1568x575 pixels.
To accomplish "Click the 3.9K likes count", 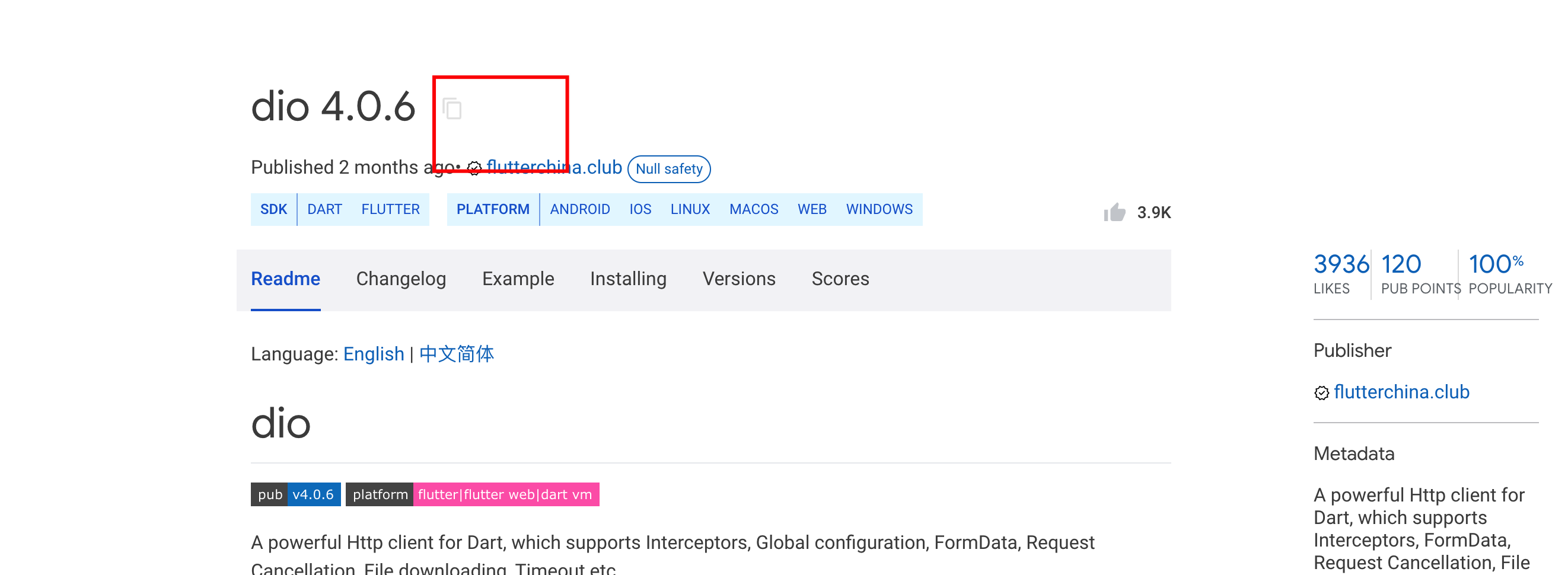I will [1153, 212].
